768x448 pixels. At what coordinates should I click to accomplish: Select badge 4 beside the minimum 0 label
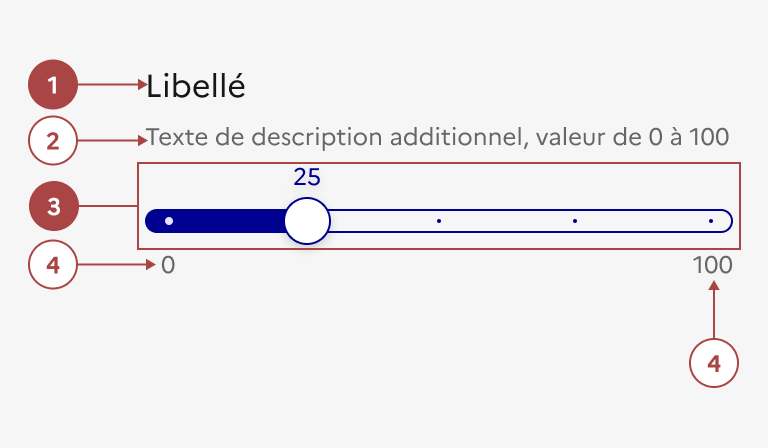tap(53, 265)
